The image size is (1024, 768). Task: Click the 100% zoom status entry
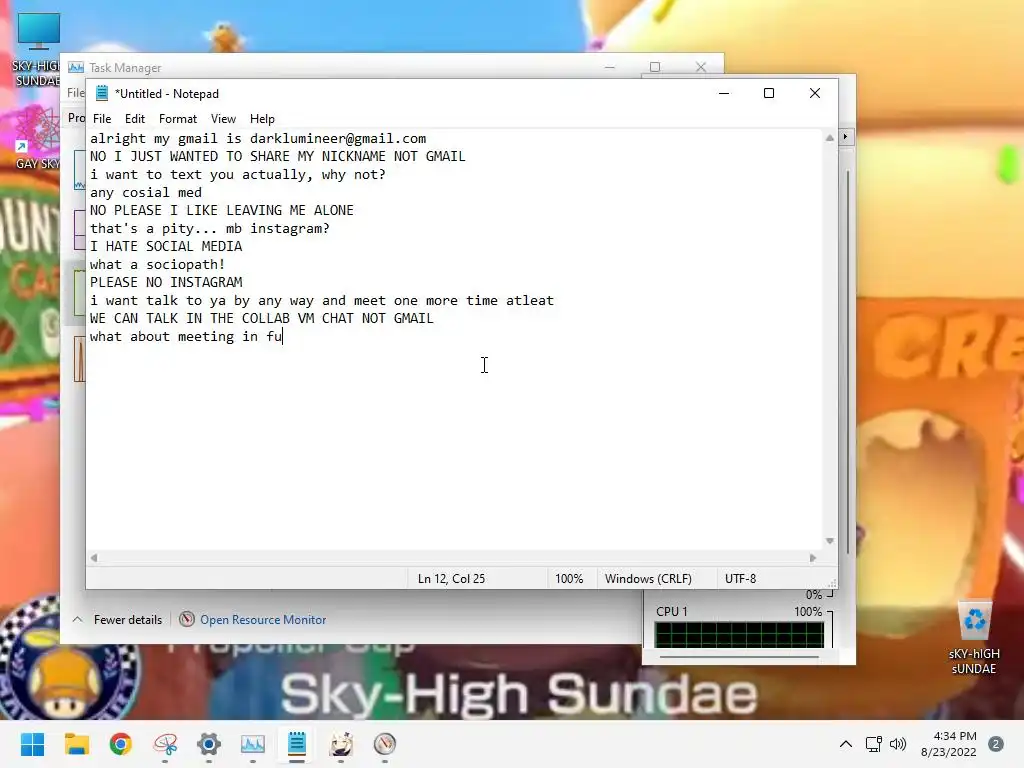point(569,579)
